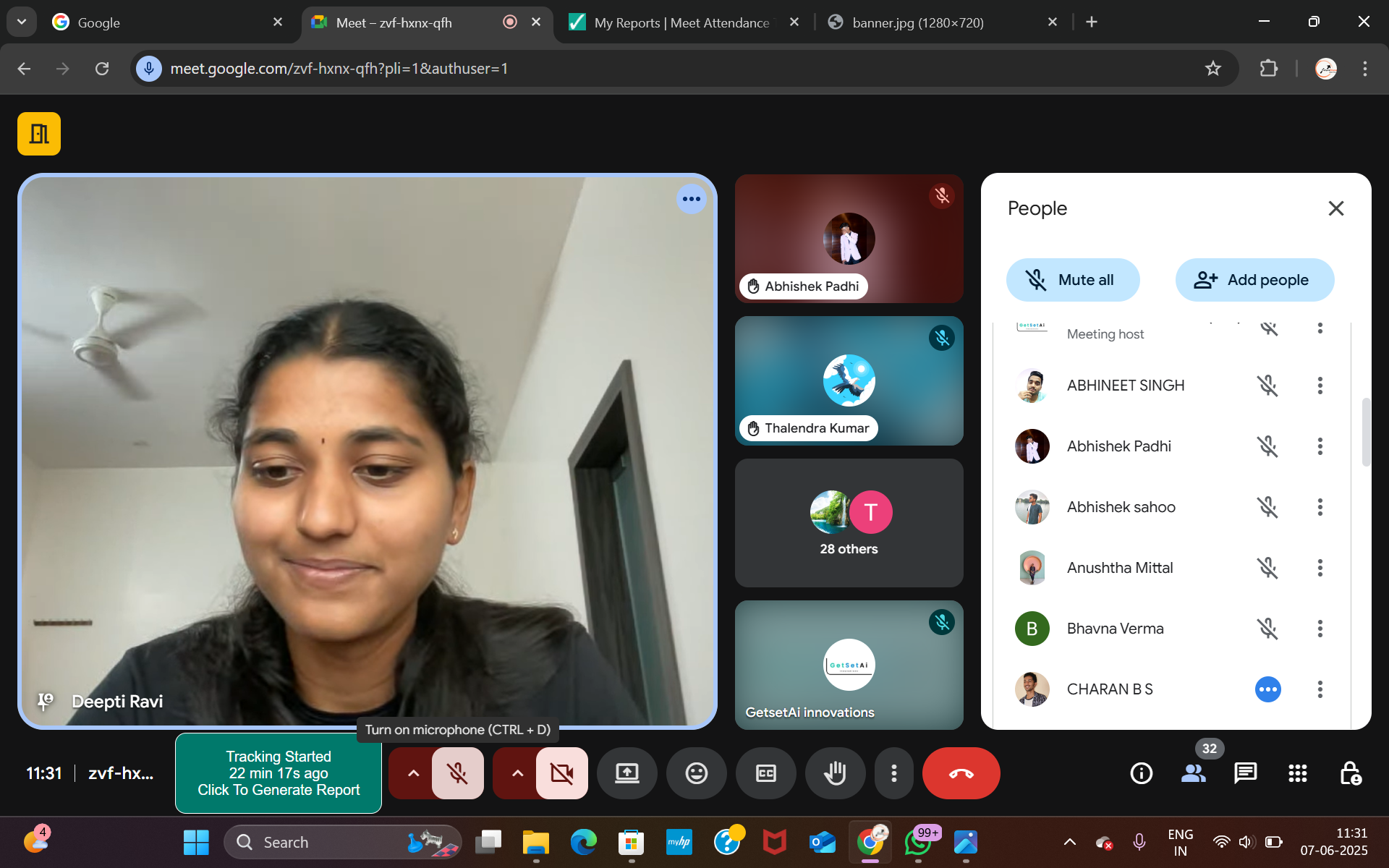1389x868 pixels.
Task: Open more options for Bhavna Verma
Action: (x=1320, y=629)
